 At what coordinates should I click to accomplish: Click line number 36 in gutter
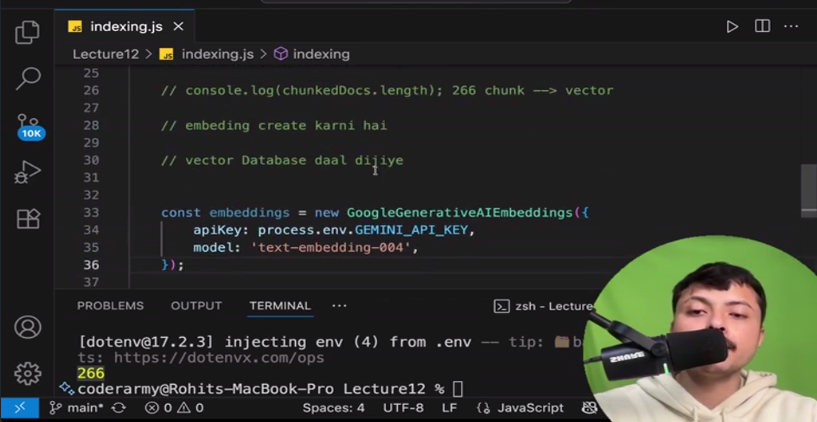click(x=91, y=265)
